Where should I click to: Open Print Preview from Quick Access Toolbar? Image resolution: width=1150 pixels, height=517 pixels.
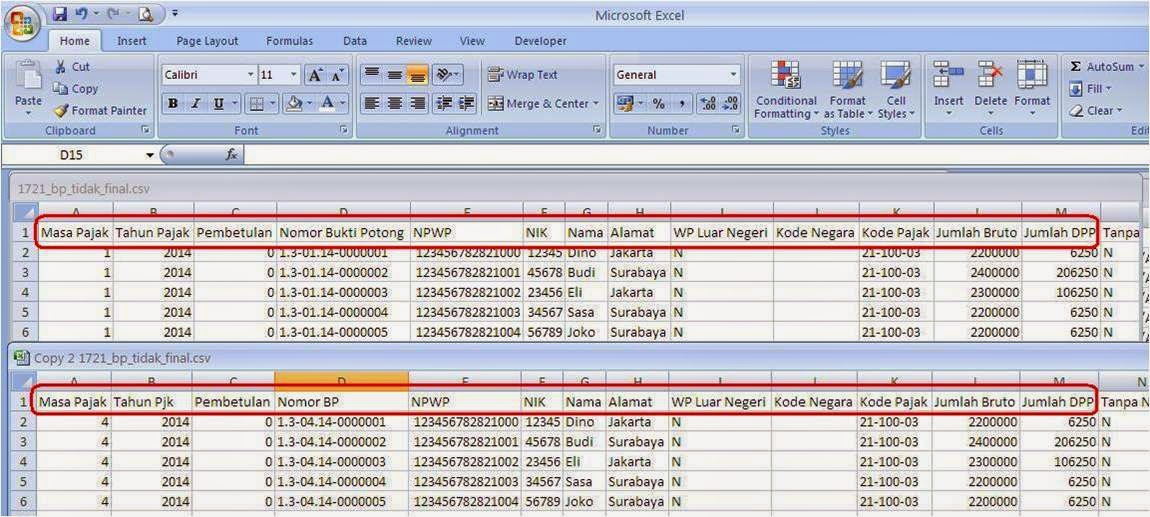click(144, 14)
